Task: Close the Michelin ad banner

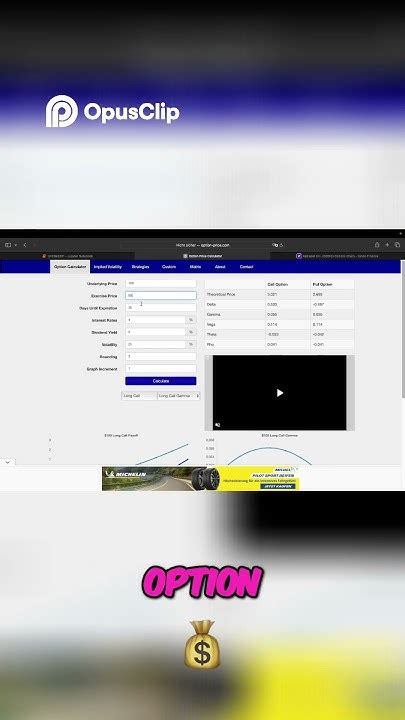Action: (296, 469)
